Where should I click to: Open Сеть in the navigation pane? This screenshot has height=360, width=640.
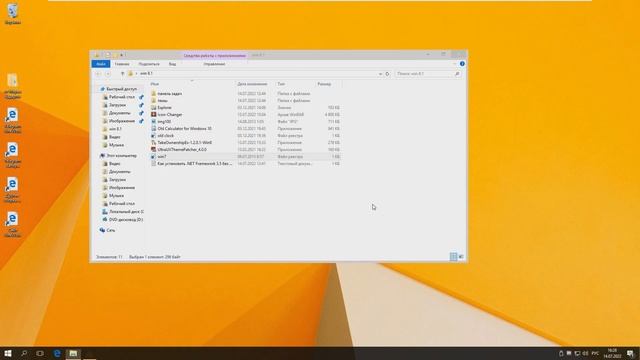[x=111, y=230]
